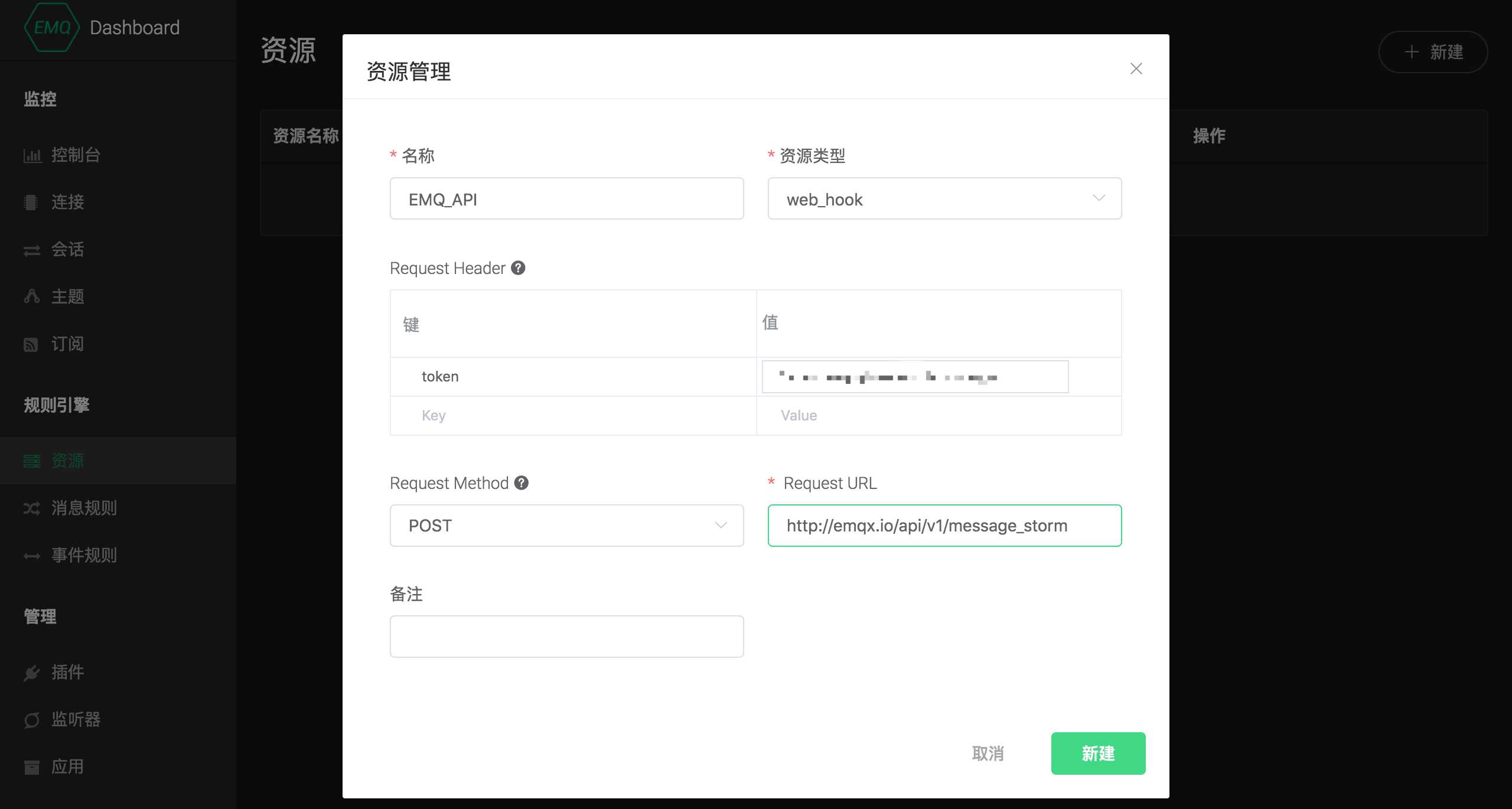Click the Dashboard title link
1512x809 pixels.
135,27
